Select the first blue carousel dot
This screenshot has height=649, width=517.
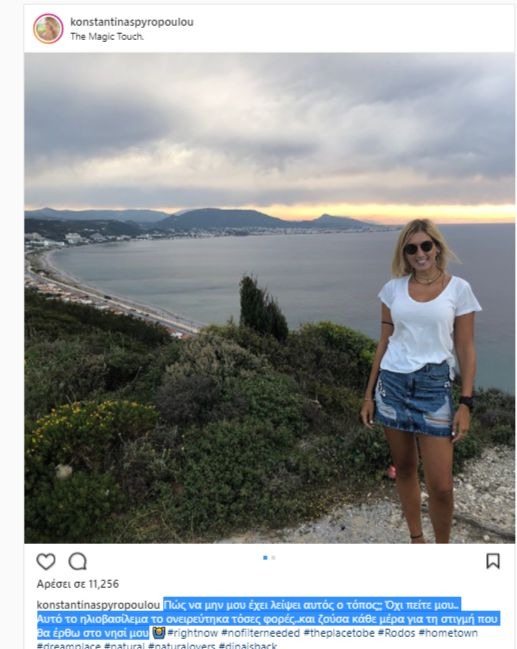point(265,558)
